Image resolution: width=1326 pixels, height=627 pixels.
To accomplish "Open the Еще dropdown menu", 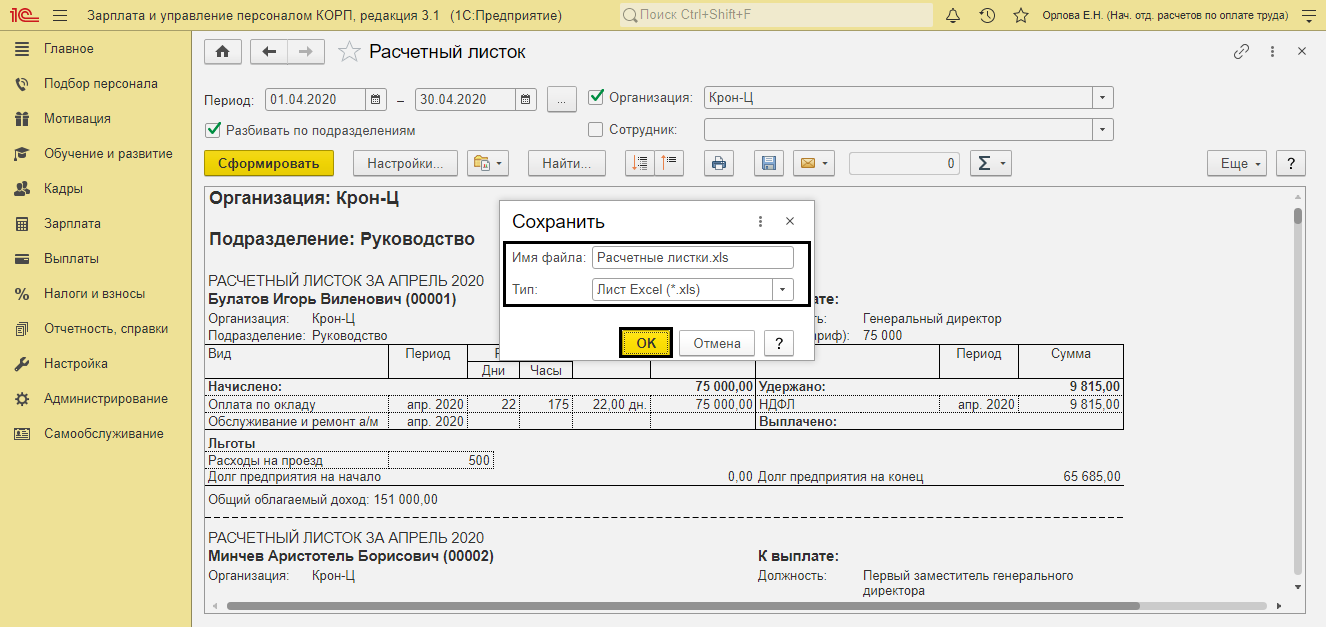I will click(1237, 164).
